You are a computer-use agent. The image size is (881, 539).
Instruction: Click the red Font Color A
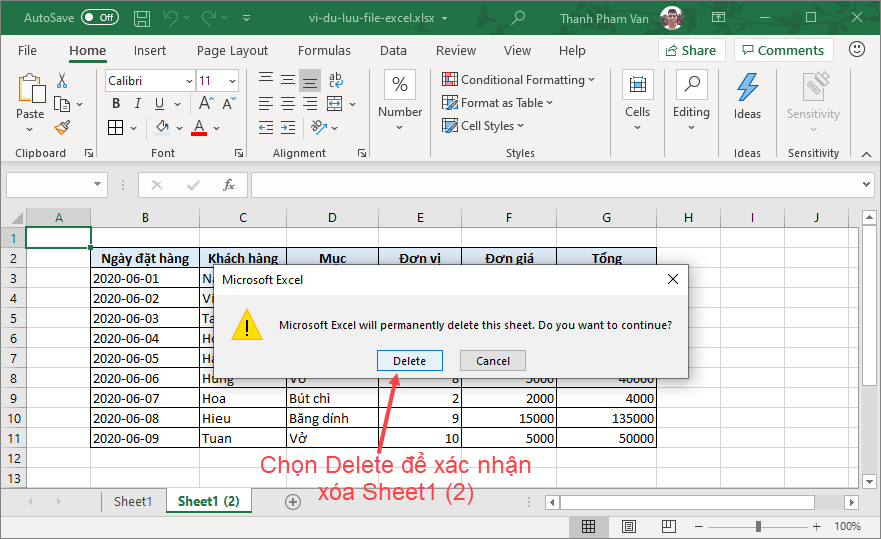pos(199,128)
